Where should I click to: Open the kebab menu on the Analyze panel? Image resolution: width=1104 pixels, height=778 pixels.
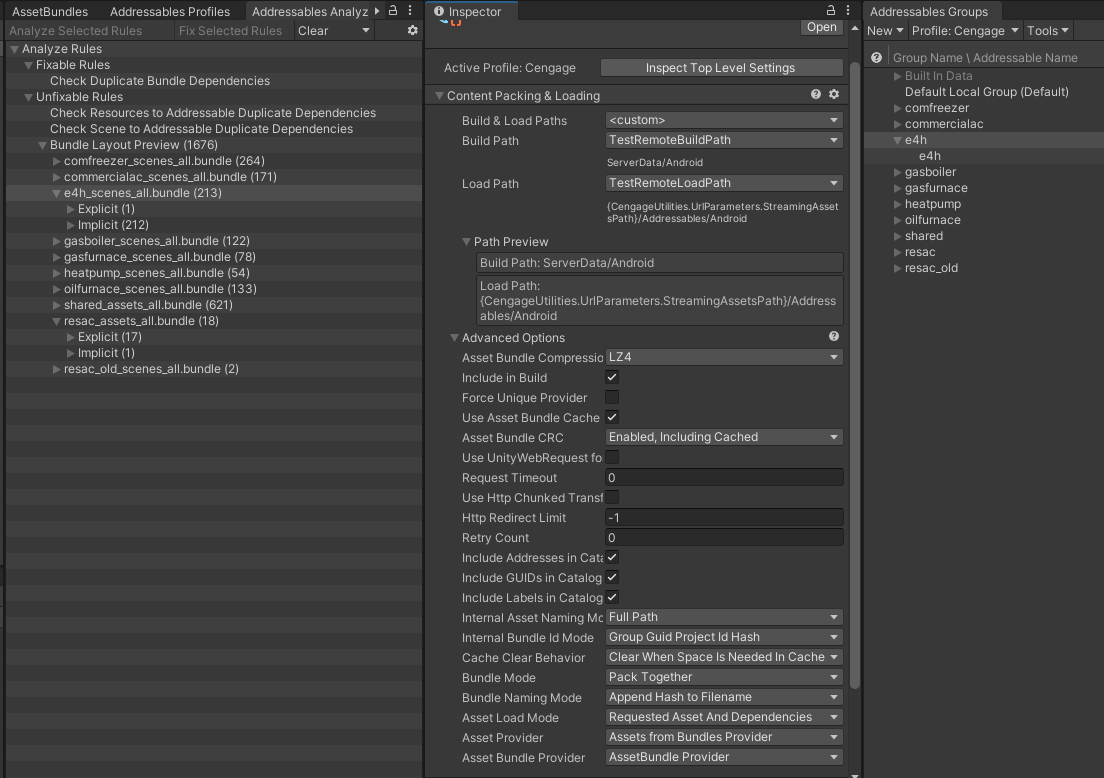pos(410,9)
